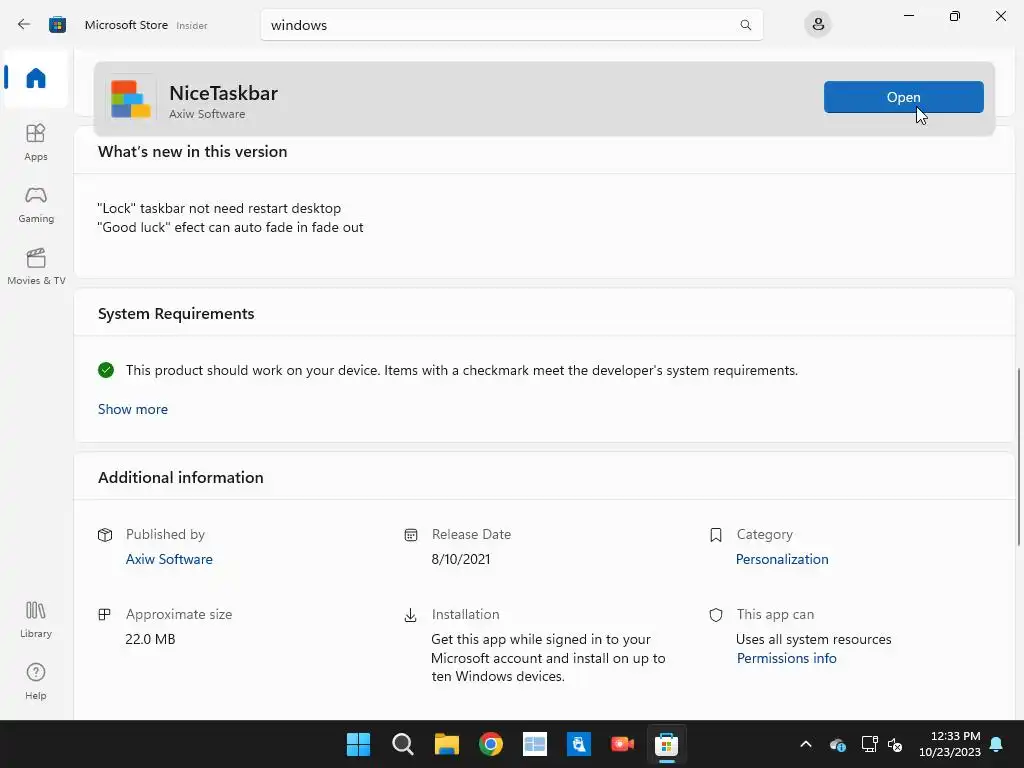Click the page vertical scrollbar thumb
This screenshot has height=768, width=1024.
coord(1018,457)
